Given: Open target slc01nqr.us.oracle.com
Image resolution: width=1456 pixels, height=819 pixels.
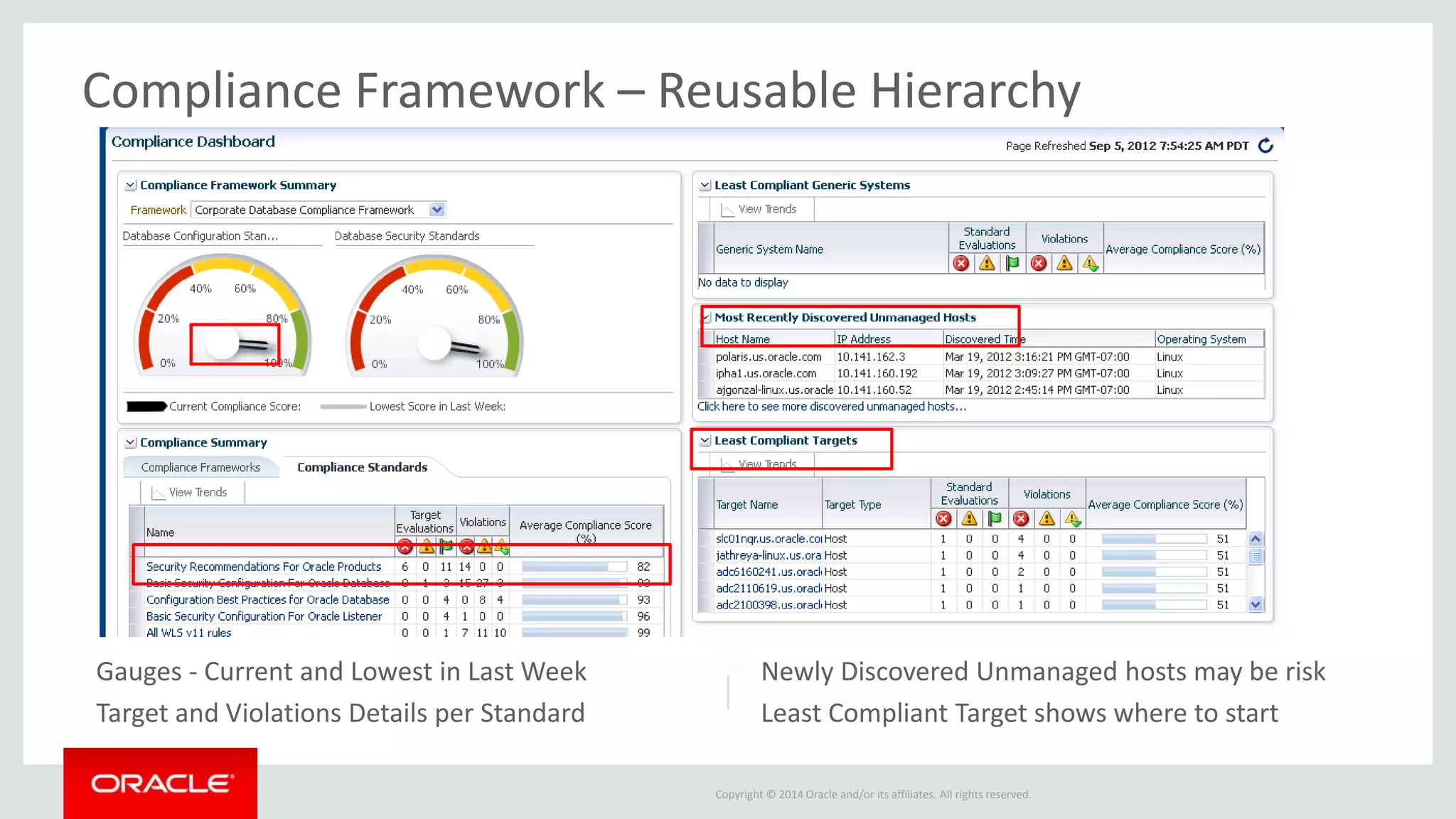Looking at the screenshot, I should pos(769,539).
